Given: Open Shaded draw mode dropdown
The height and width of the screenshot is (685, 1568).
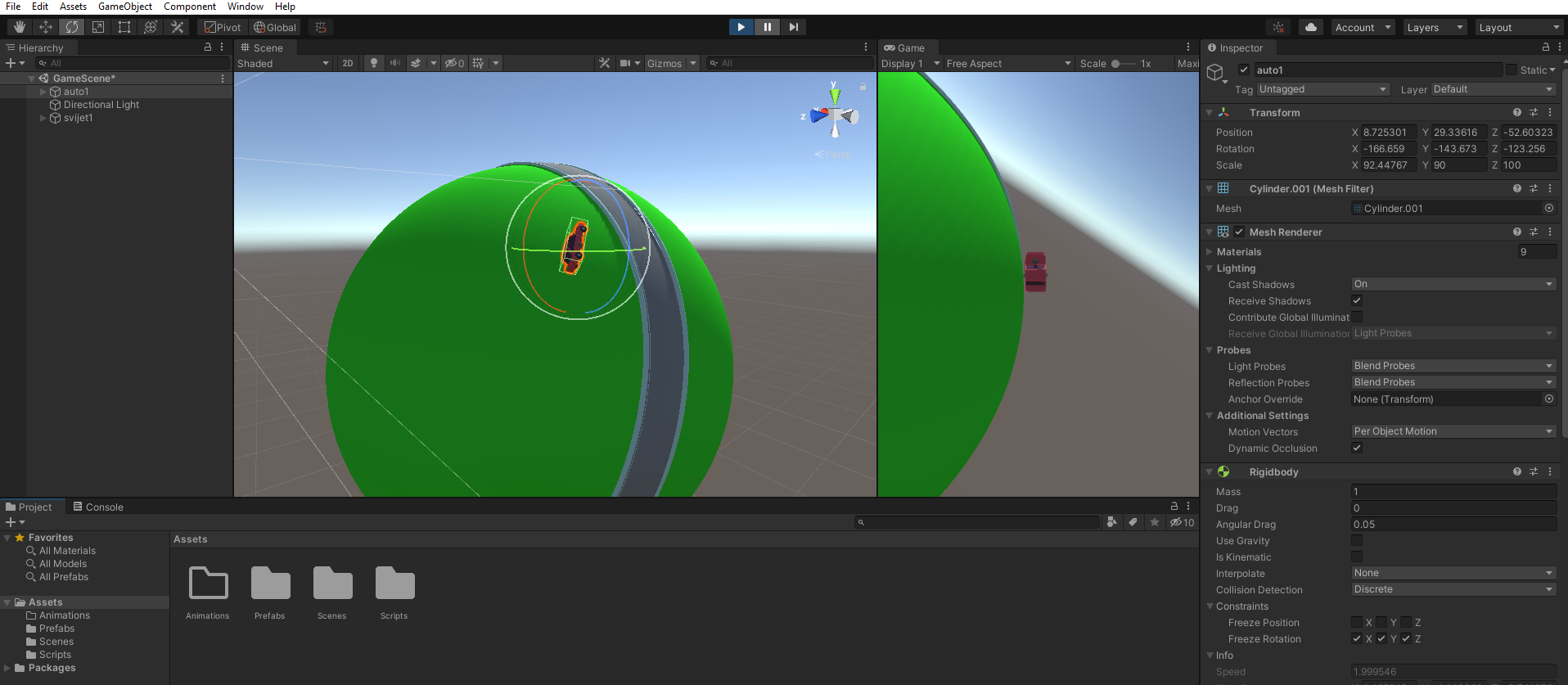Looking at the screenshot, I should (283, 63).
